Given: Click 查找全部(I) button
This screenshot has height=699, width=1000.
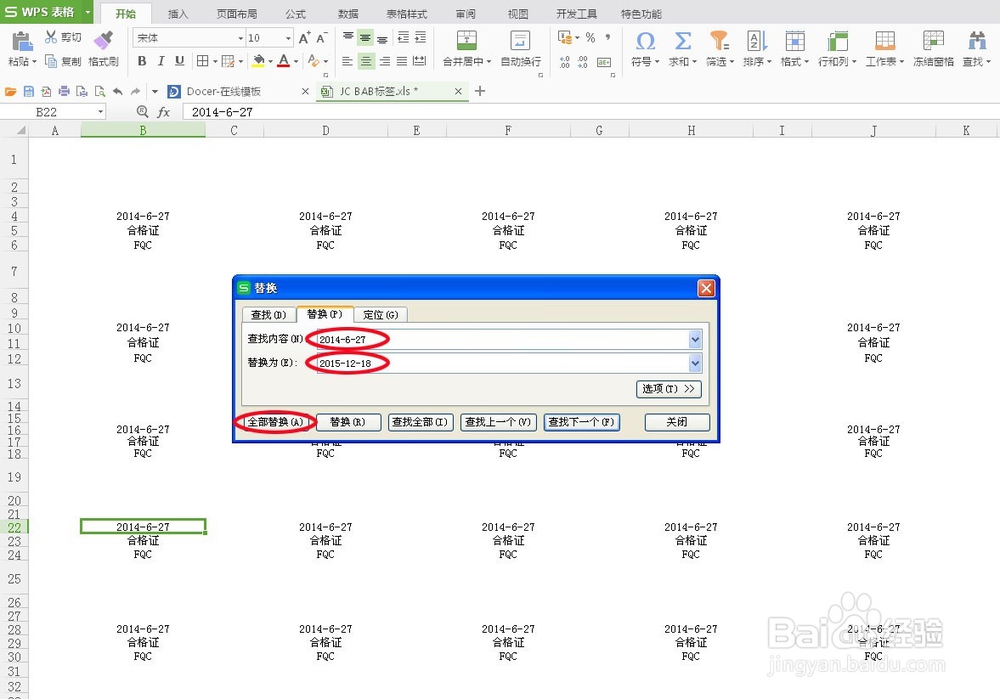Looking at the screenshot, I should (x=420, y=422).
